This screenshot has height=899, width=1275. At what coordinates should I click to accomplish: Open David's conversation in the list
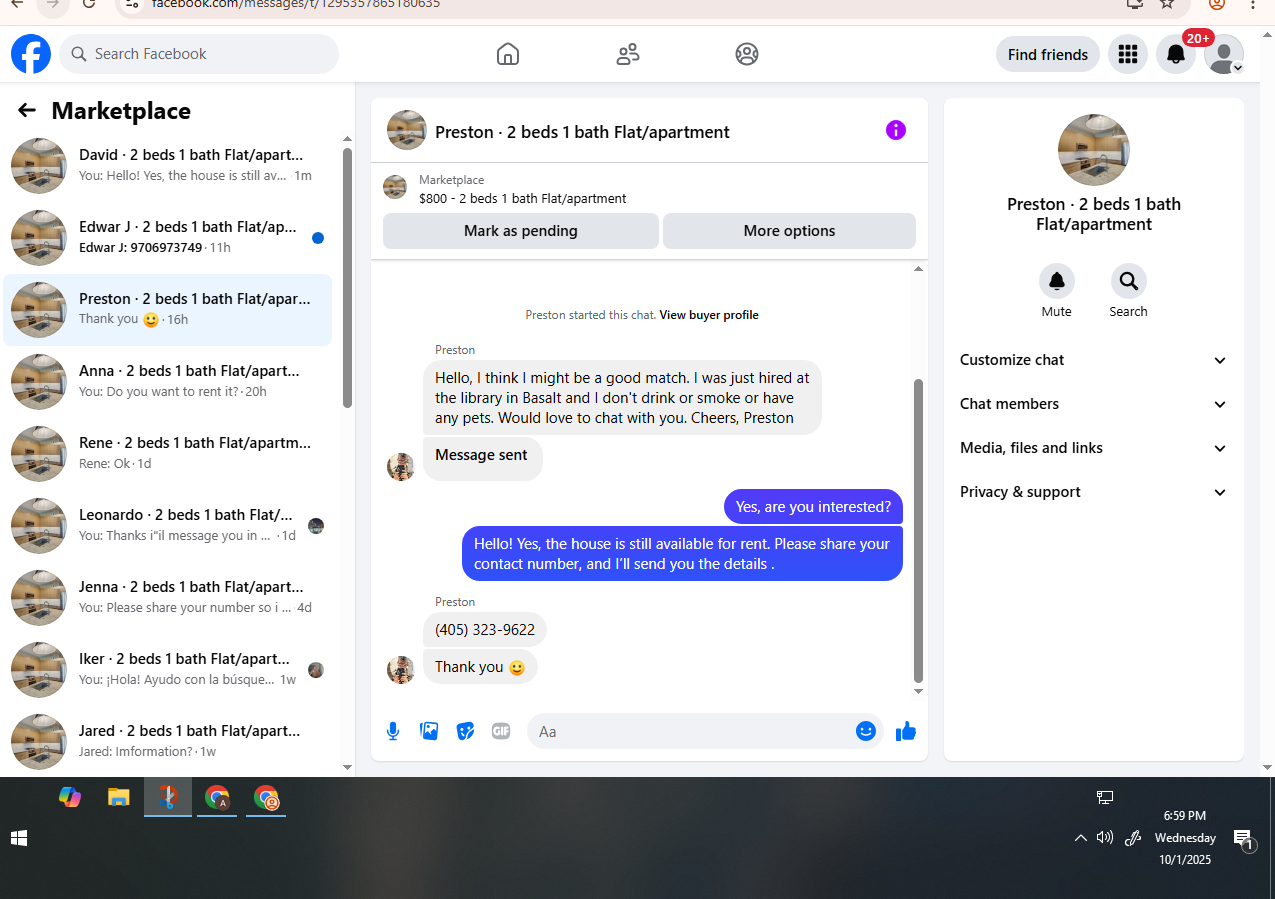pyautogui.click(x=168, y=166)
